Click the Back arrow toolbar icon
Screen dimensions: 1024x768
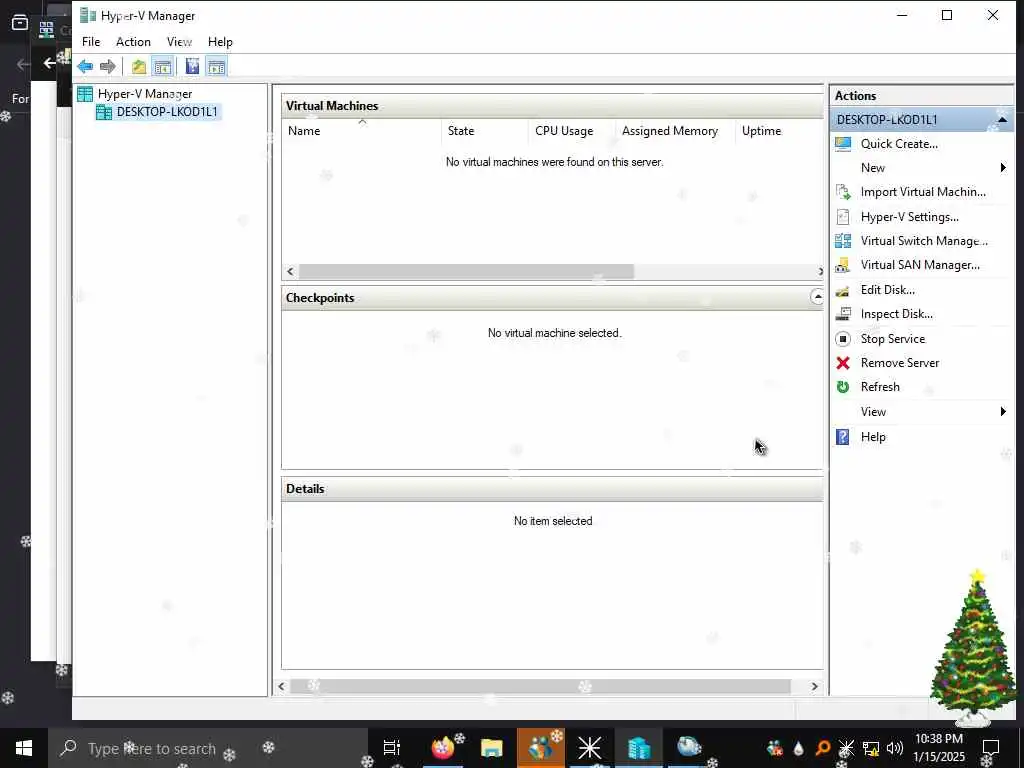pos(85,66)
